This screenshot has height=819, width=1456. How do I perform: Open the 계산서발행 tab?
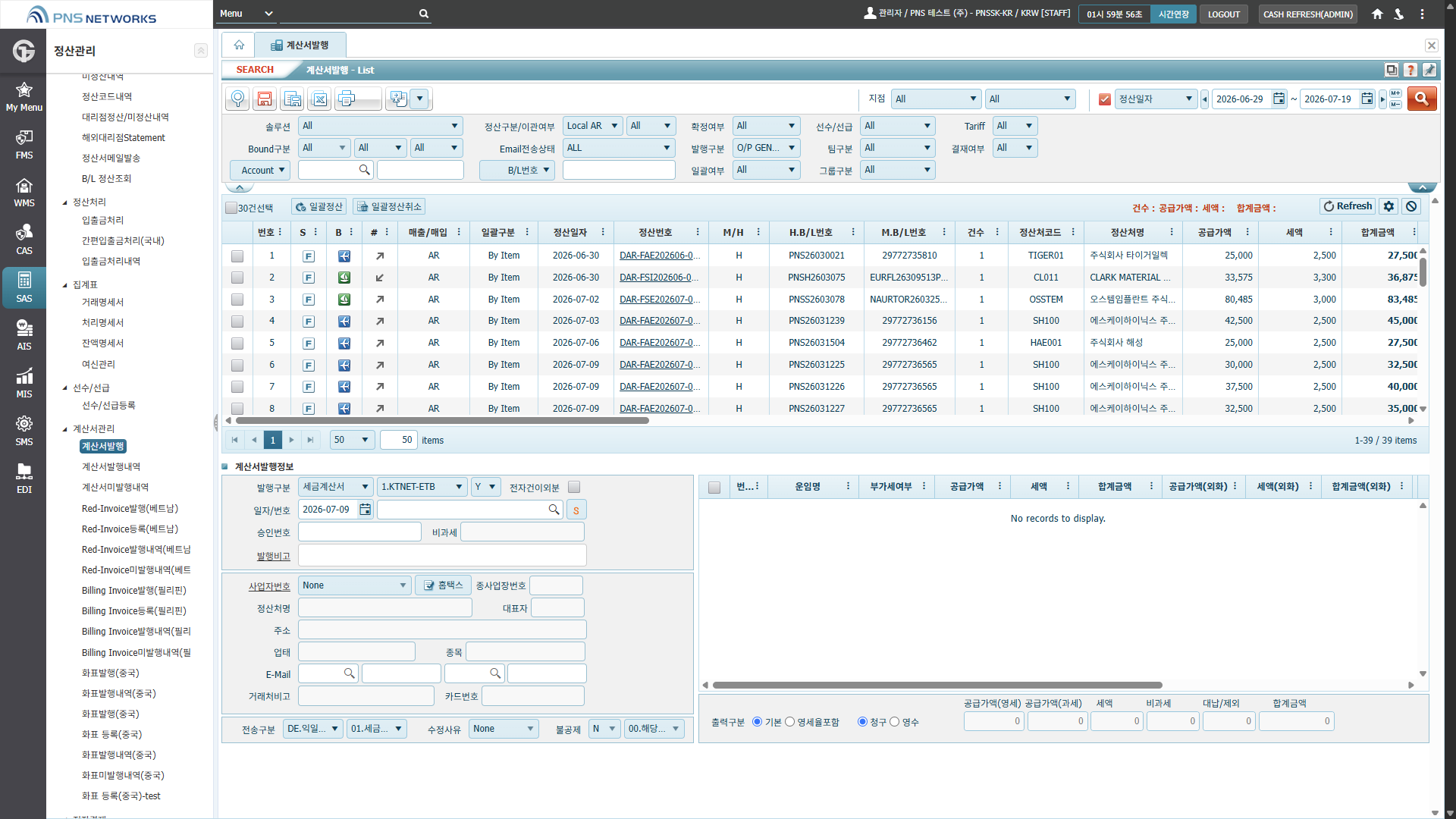point(300,45)
